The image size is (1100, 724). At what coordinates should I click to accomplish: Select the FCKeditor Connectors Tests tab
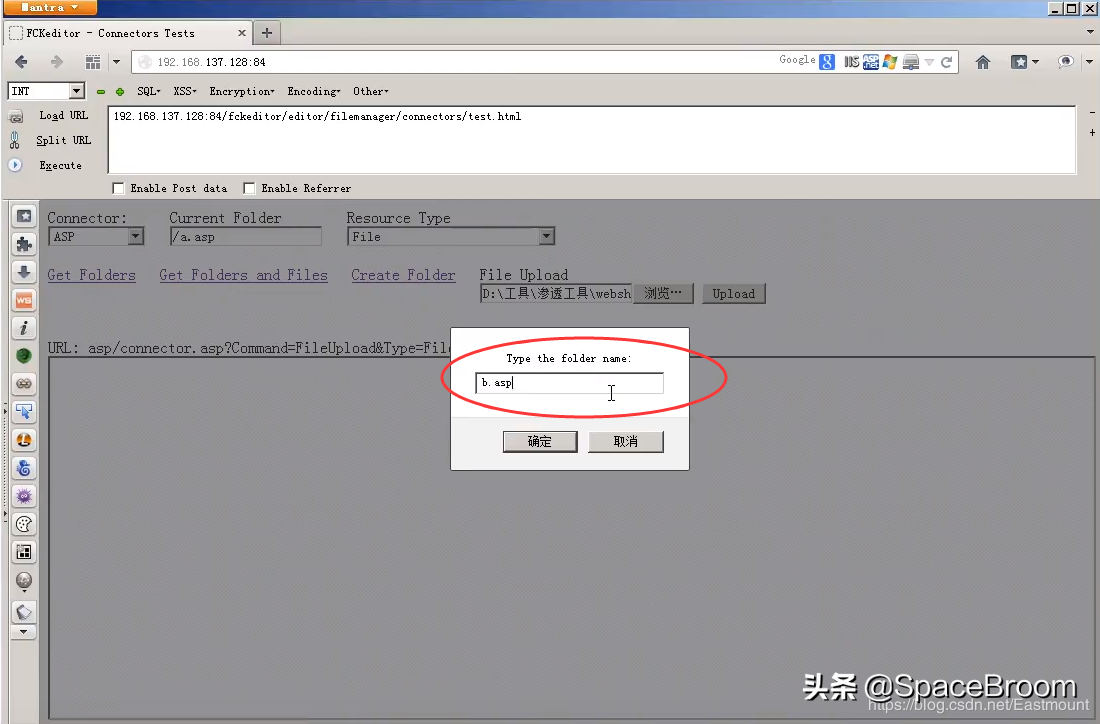point(126,33)
